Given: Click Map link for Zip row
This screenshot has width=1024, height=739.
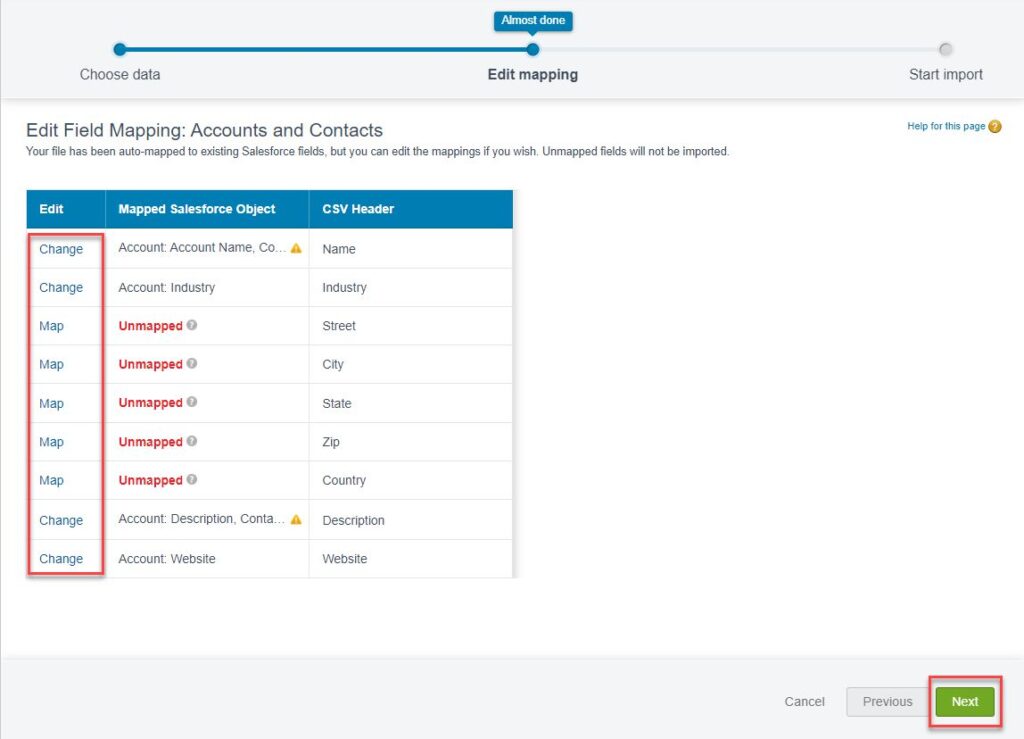Looking at the screenshot, I should [51, 442].
